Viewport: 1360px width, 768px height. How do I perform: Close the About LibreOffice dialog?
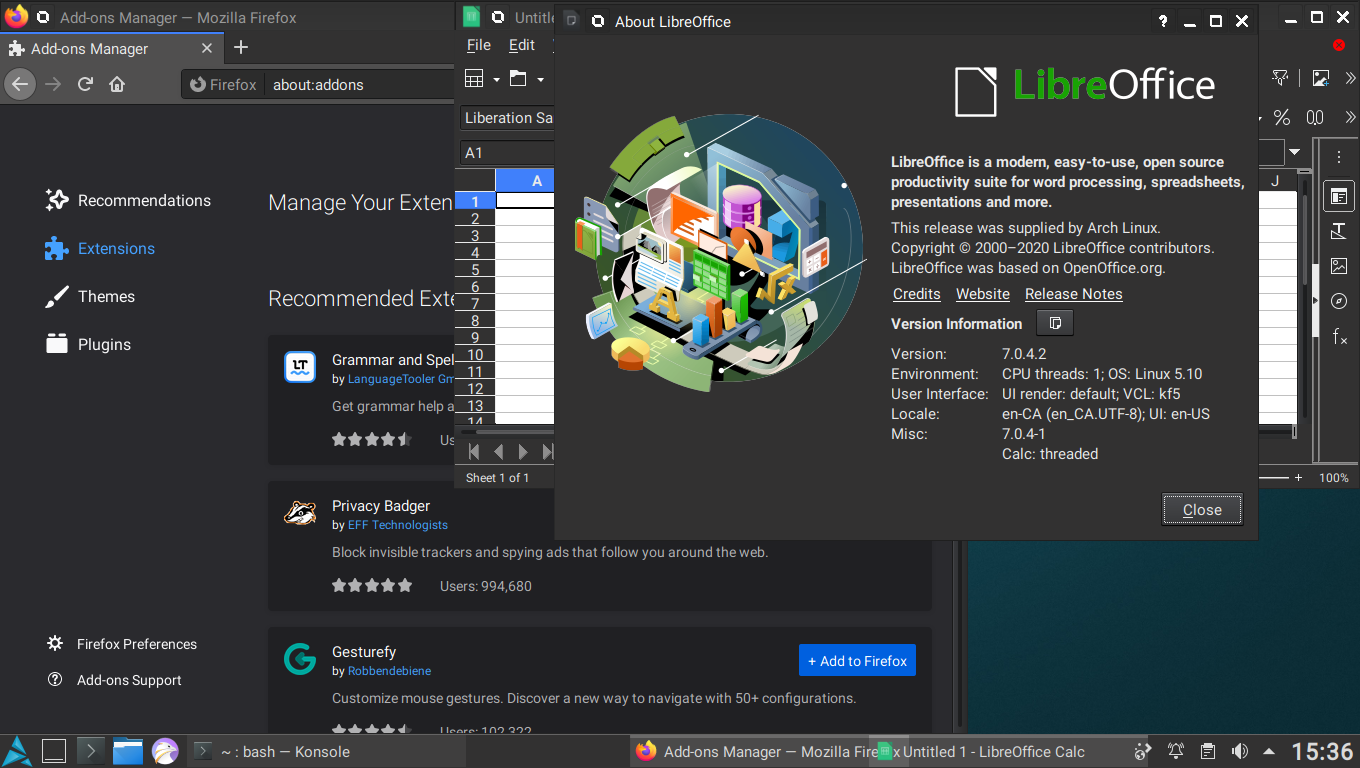(1202, 509)
